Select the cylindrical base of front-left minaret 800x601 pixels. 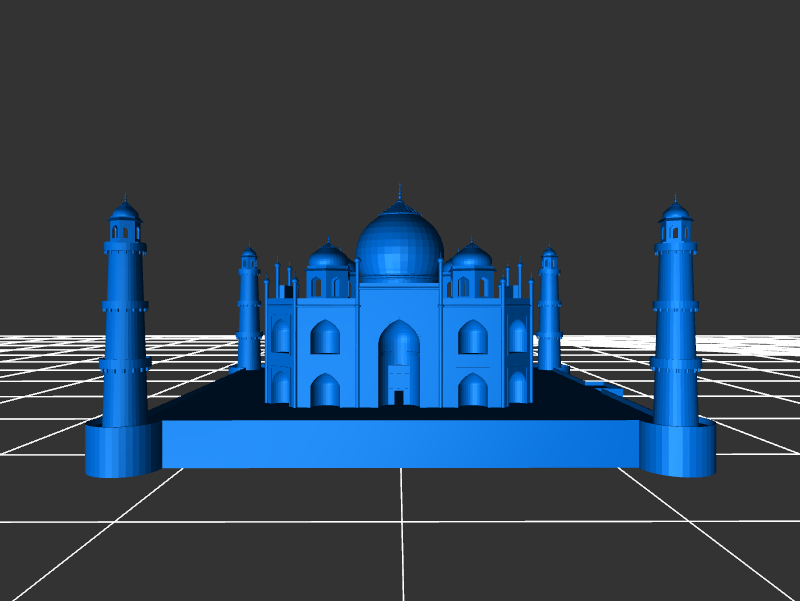(122, 450)
